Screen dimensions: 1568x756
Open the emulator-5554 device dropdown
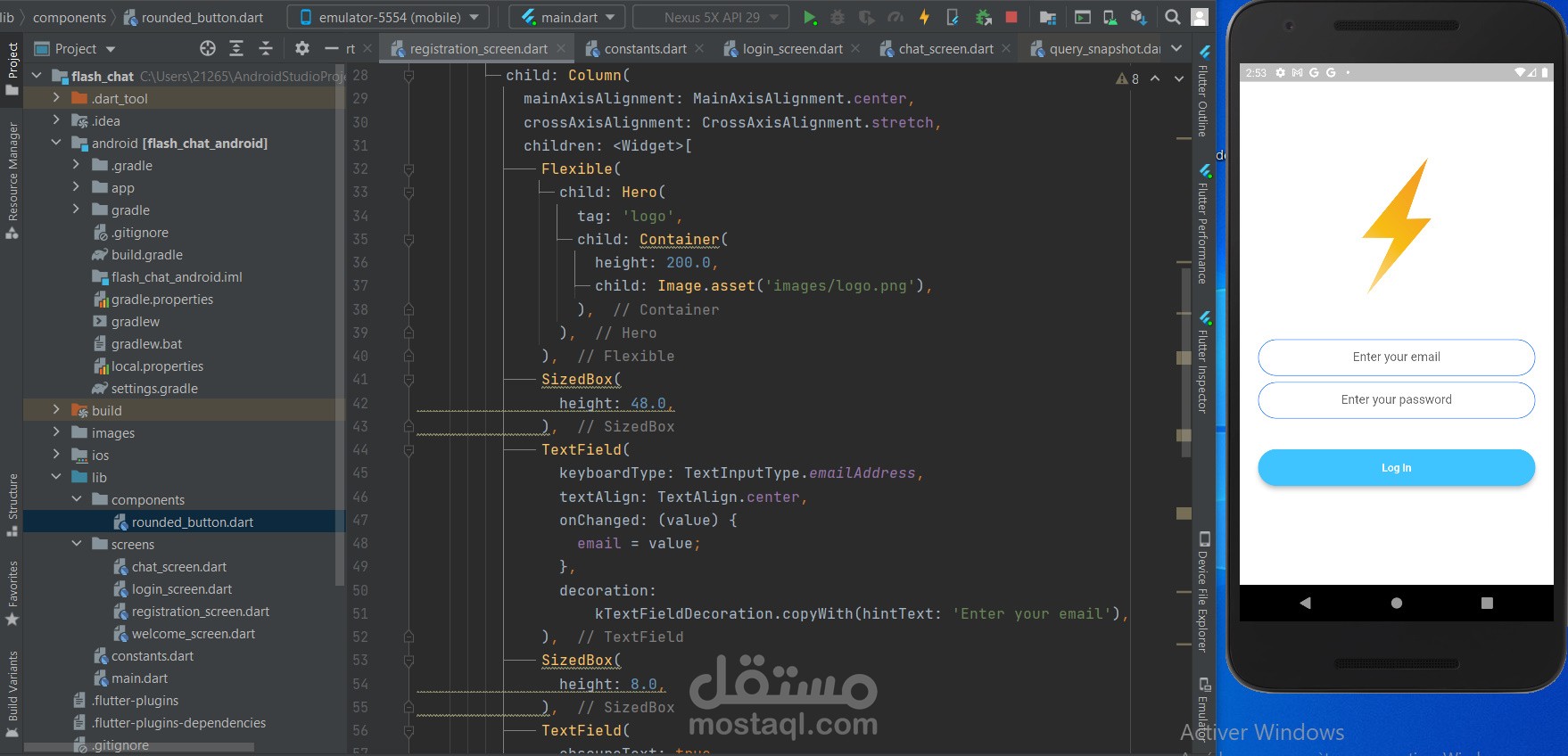pyautogui.click(x=388, y=17)
